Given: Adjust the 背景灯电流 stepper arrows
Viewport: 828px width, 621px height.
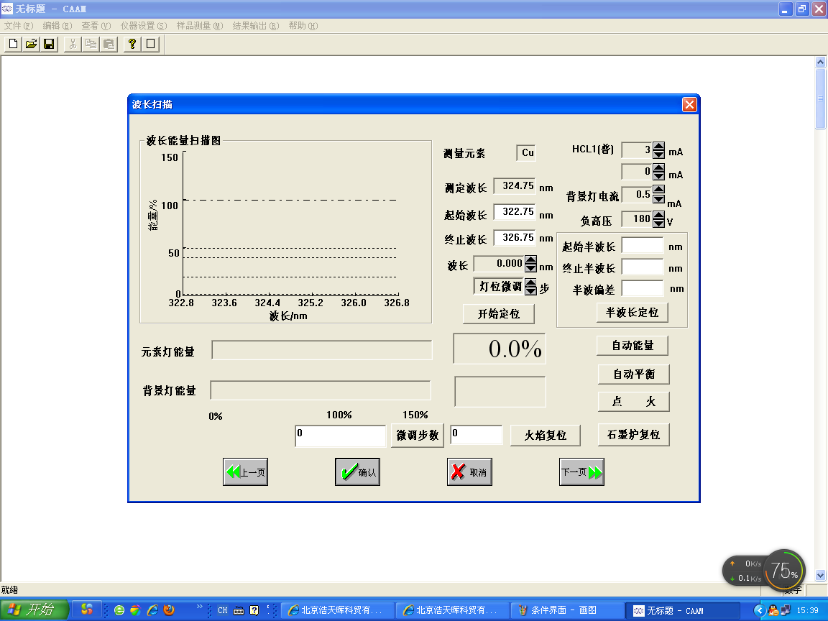Looking at the screenshot, I should [658, 195].
